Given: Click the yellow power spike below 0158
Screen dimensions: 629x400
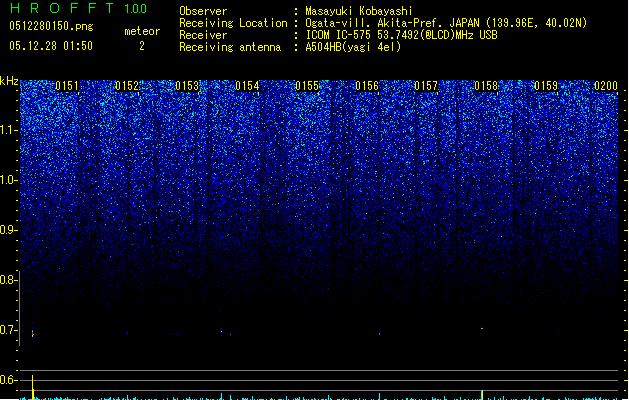Looking at the screenshot, I should click(x=482, y=395).
